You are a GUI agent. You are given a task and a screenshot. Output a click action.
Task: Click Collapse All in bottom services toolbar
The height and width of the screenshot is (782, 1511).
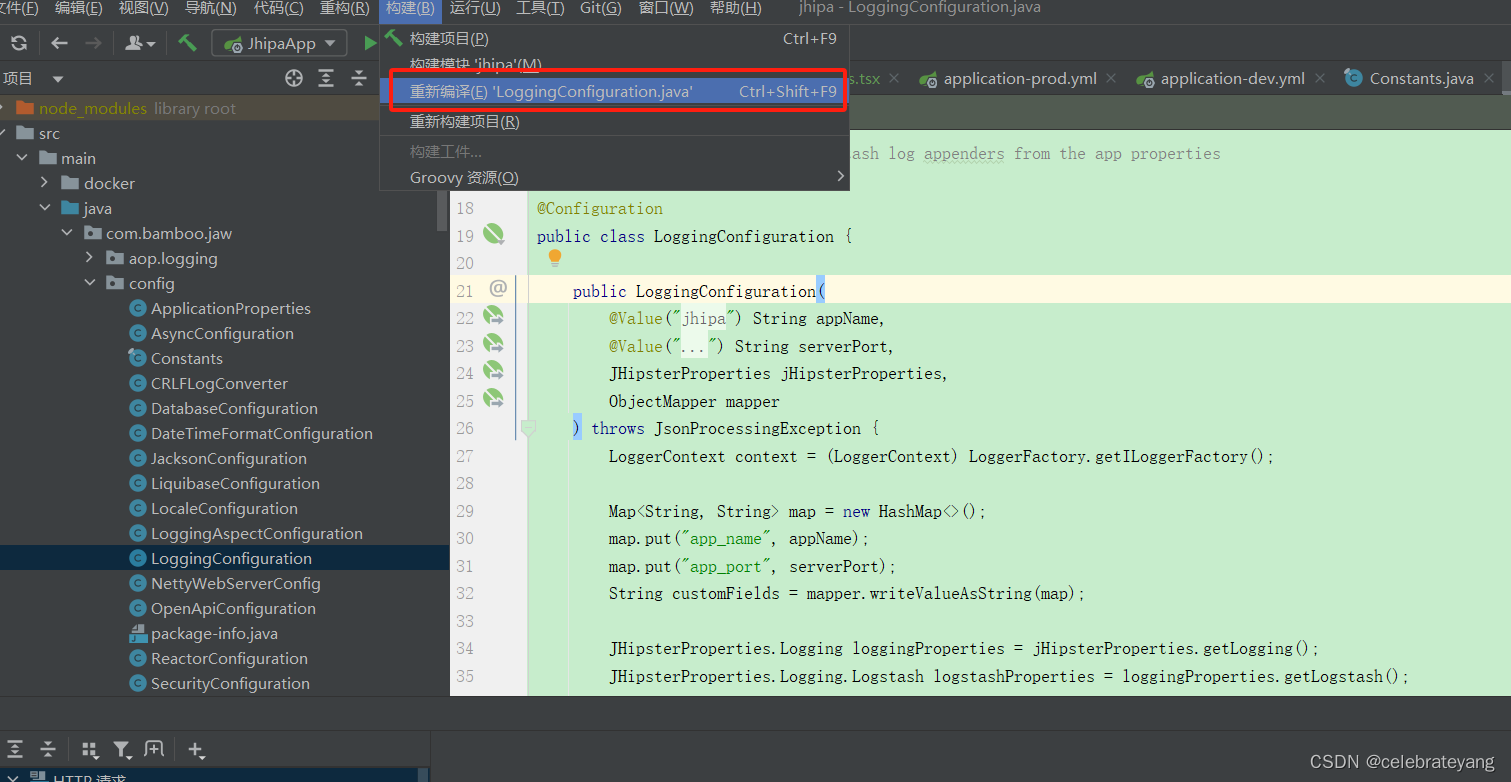click(x=48, y=749)
